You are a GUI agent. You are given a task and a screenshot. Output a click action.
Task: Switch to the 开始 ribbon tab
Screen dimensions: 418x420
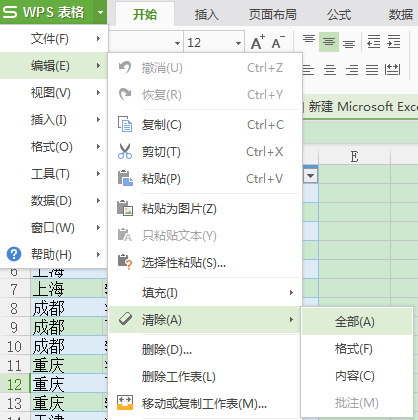click(145, 15)
